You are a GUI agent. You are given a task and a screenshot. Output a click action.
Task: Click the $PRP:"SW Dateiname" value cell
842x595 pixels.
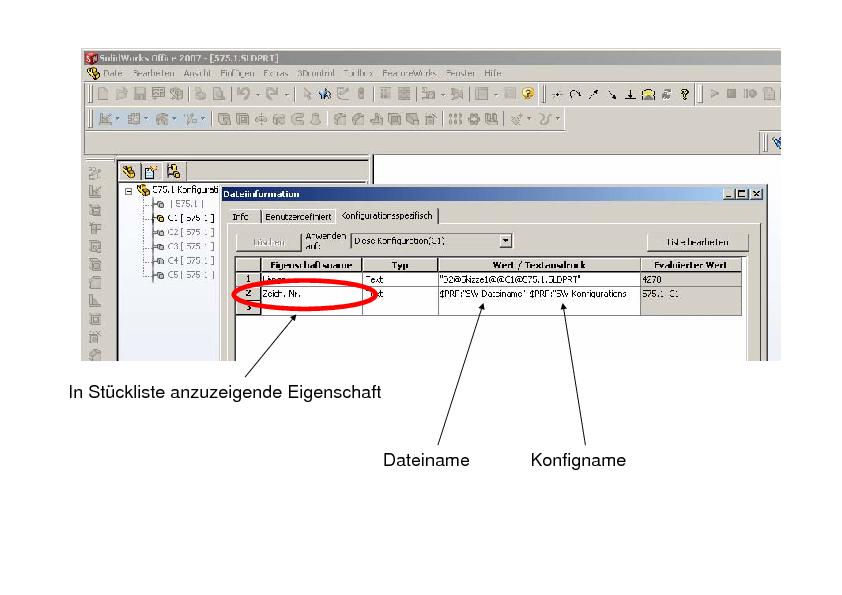point(539,294)
